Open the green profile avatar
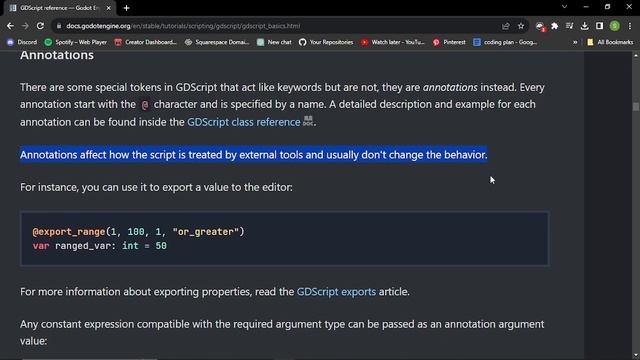 [614, 26]
